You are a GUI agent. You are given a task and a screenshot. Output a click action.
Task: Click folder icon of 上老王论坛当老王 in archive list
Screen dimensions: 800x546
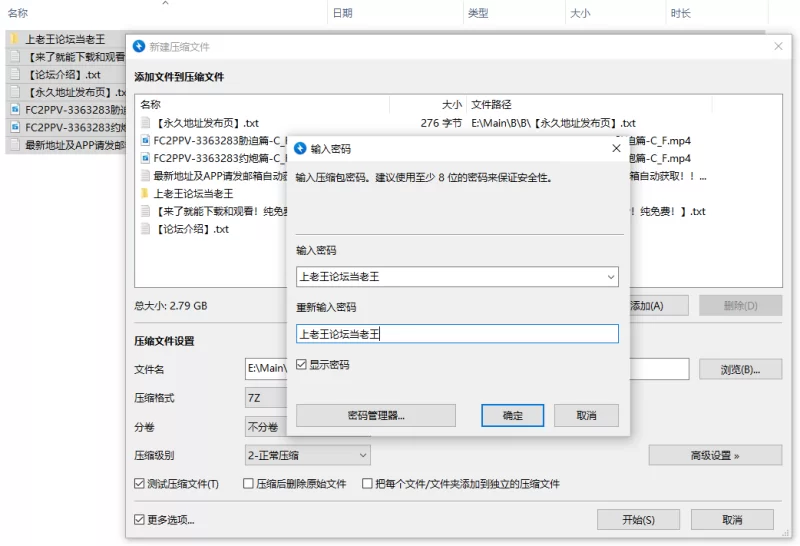pyautogui.click(x=145, y=193)
